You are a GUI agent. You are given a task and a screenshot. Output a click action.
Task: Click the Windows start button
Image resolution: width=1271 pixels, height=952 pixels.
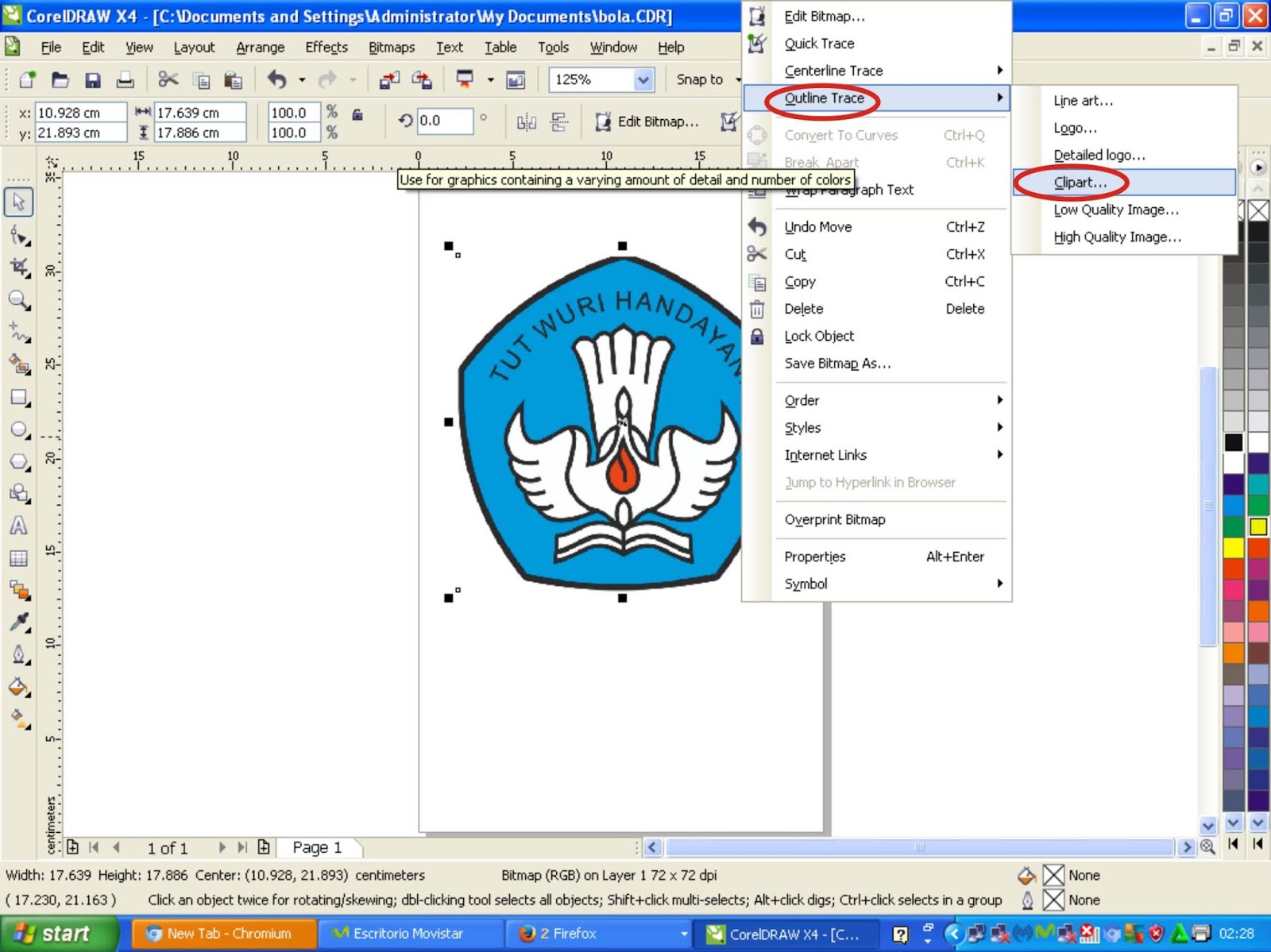(60, 934)
